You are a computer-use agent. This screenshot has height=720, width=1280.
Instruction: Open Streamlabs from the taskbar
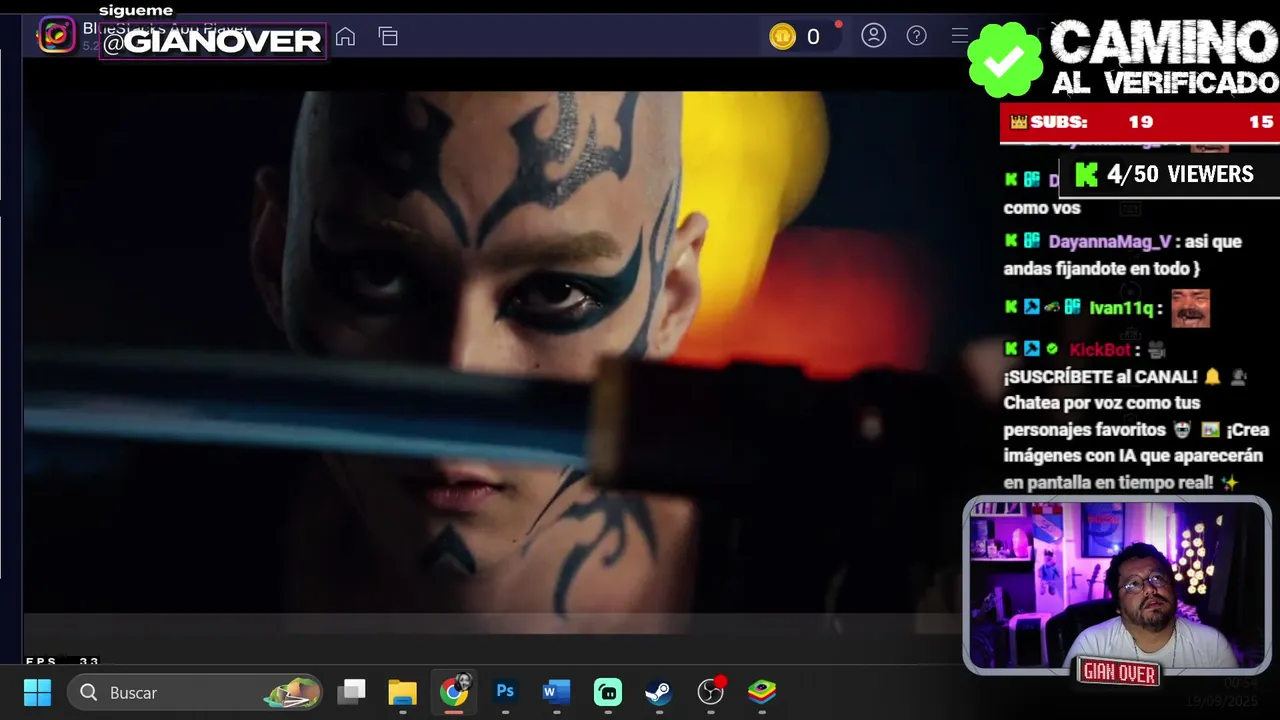(x=608, y=692)
